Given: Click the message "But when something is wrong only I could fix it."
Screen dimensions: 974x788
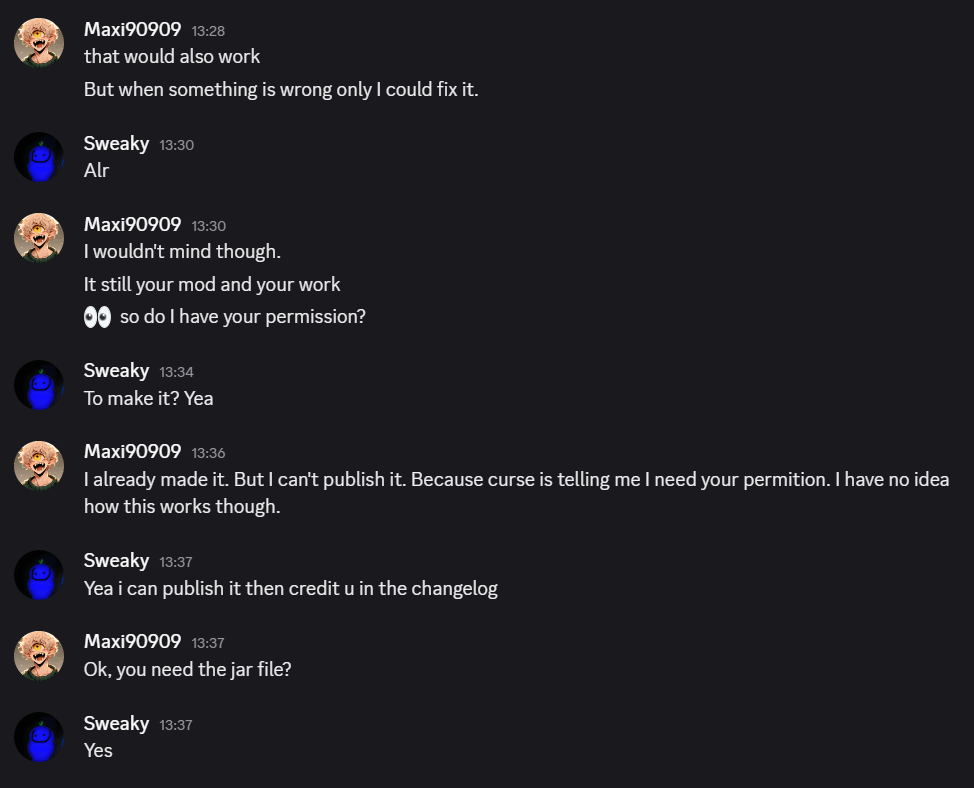Looking at the screenshot, I should [281, 89].
